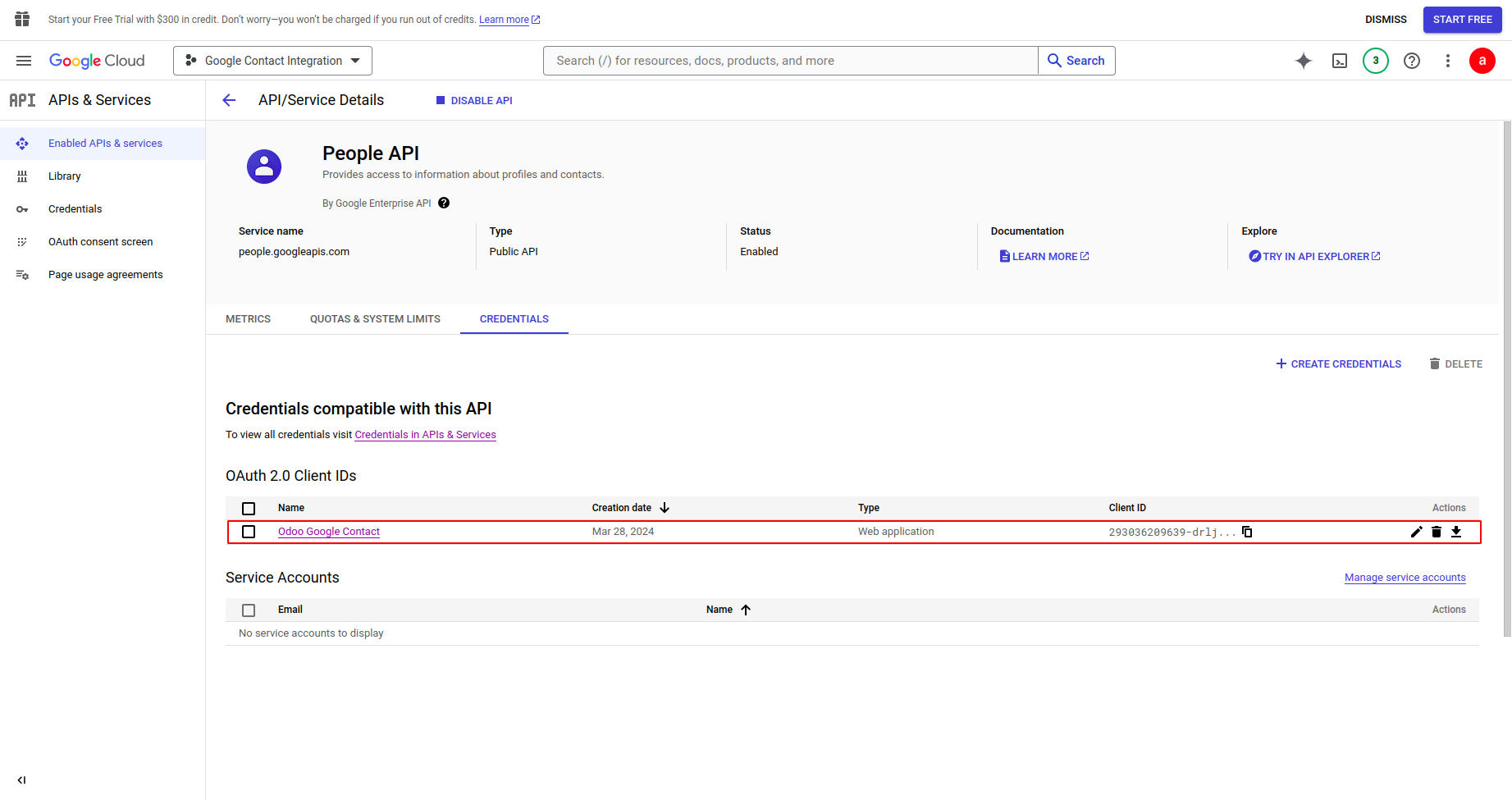Go to Credentials in the sidebar

75,209
